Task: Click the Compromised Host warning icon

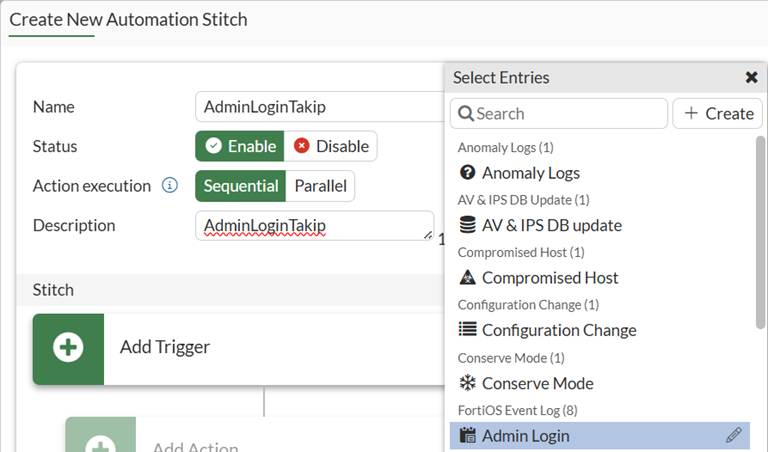Action: pyautogui.click(x=467, y=277)
